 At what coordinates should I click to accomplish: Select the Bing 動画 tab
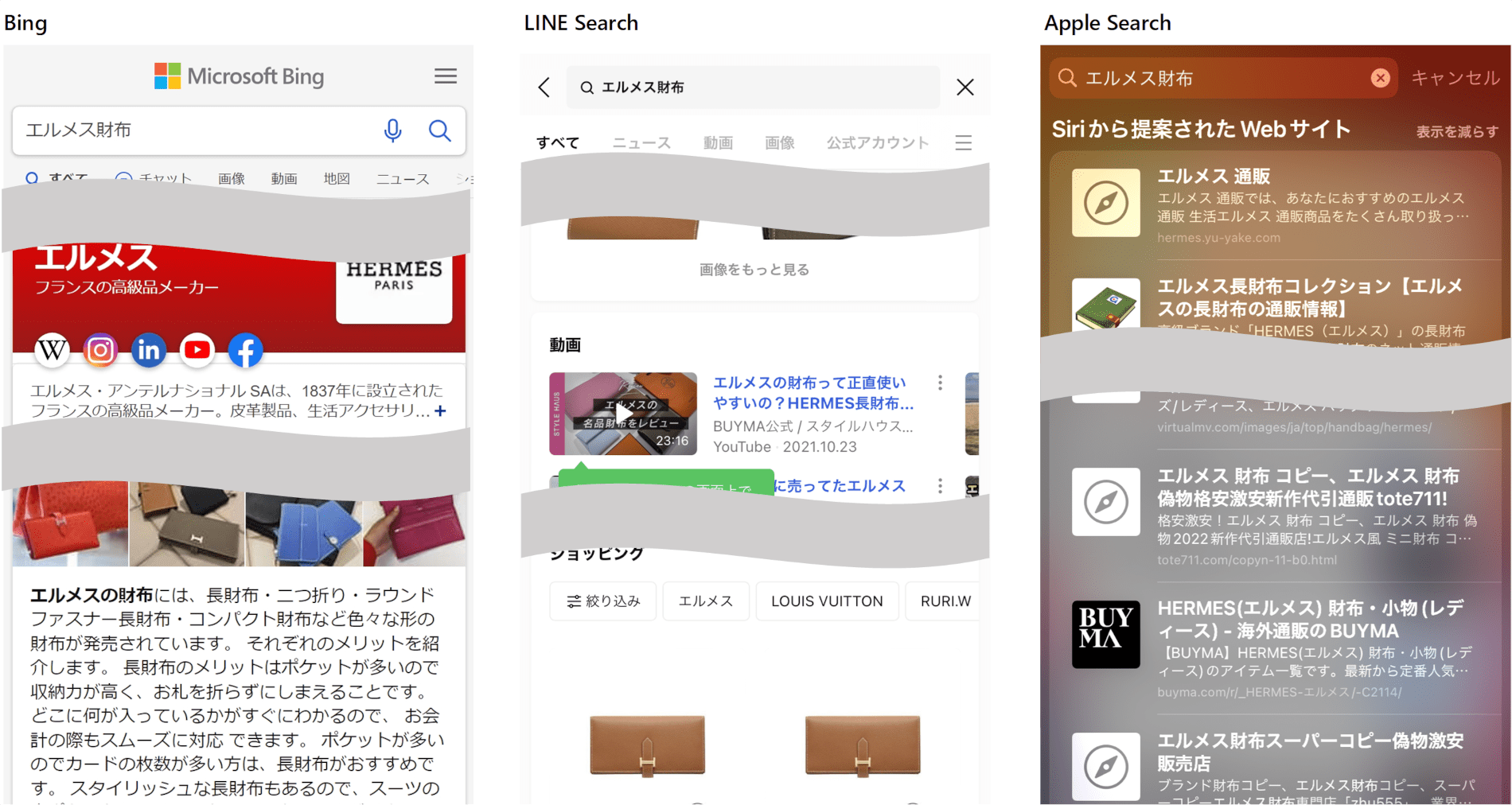(284, 179)
